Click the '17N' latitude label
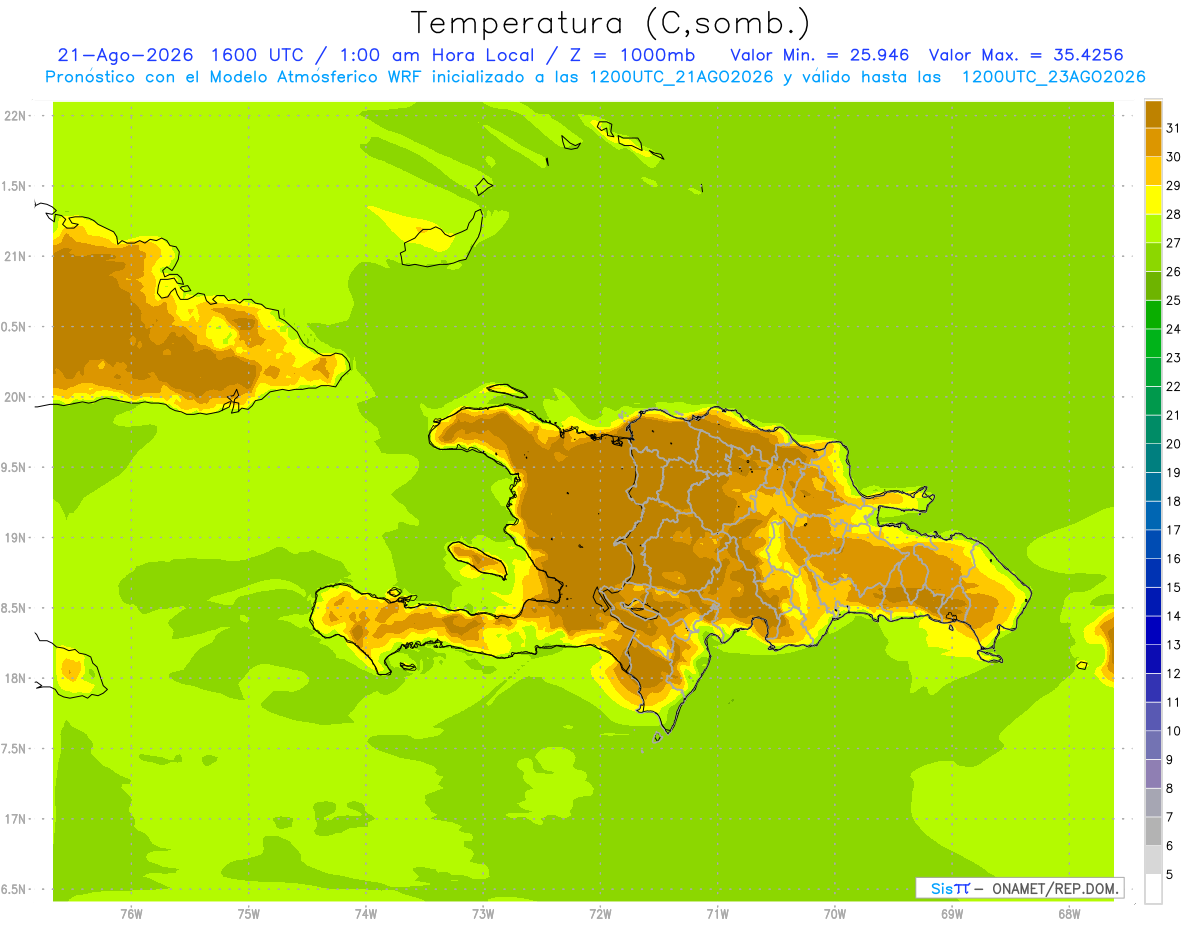Image resolution: width=1200 pixels, height=927 pixels. click(x=17, y=819)
